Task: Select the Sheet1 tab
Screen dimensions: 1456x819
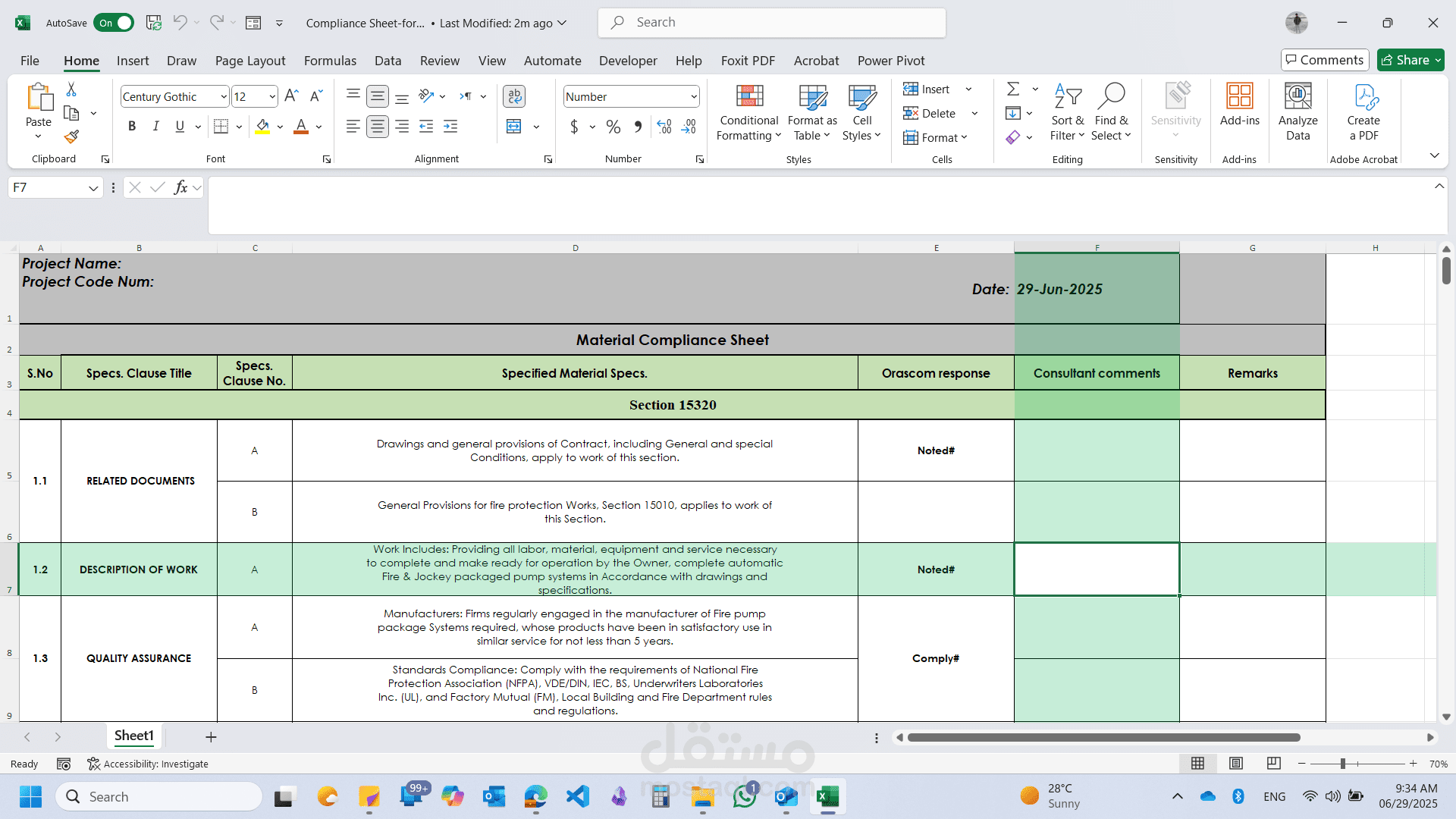Action: point(134,736)
